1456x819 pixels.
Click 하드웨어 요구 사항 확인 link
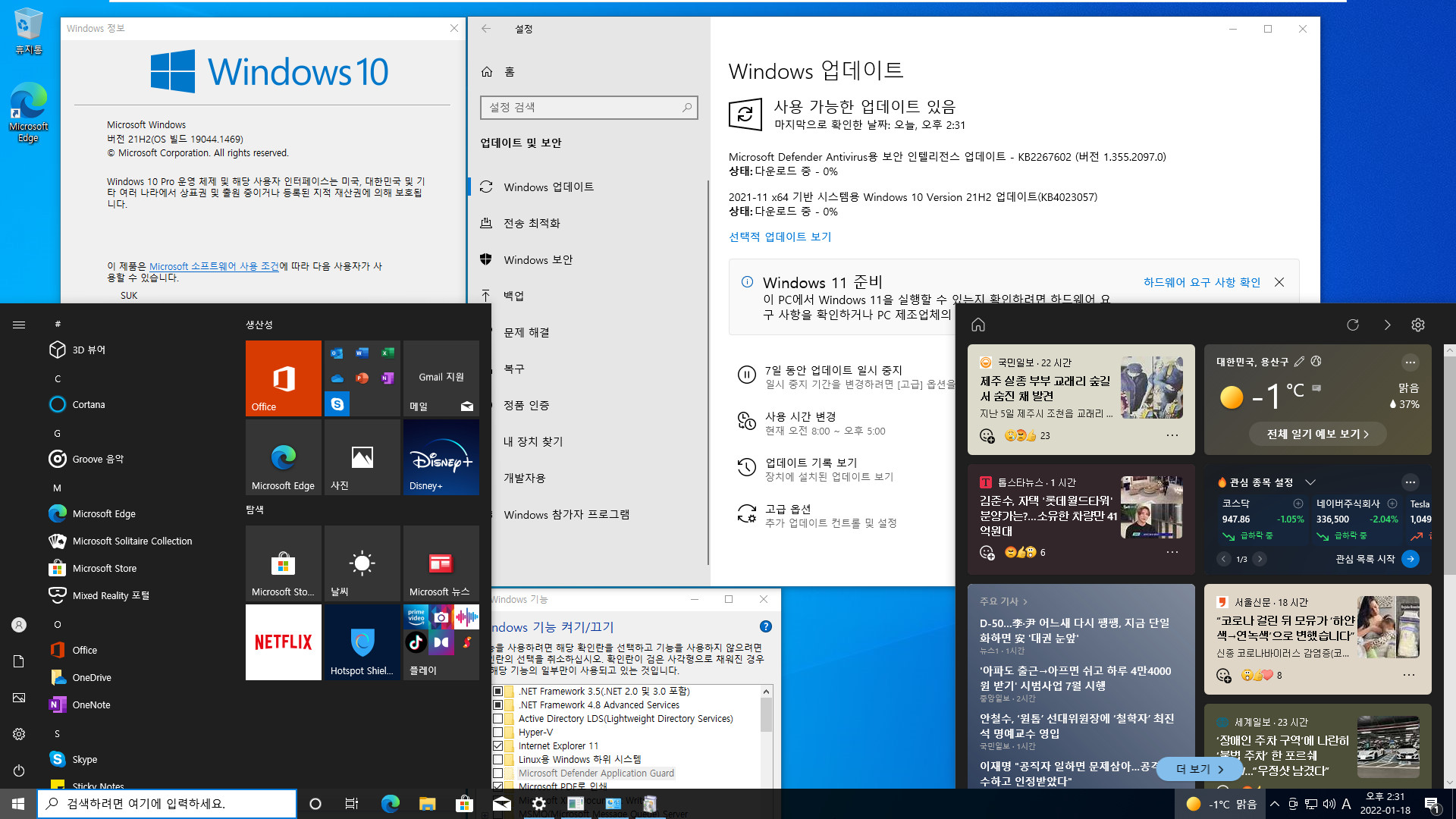pyautogui.click(x=1202, y=282)
